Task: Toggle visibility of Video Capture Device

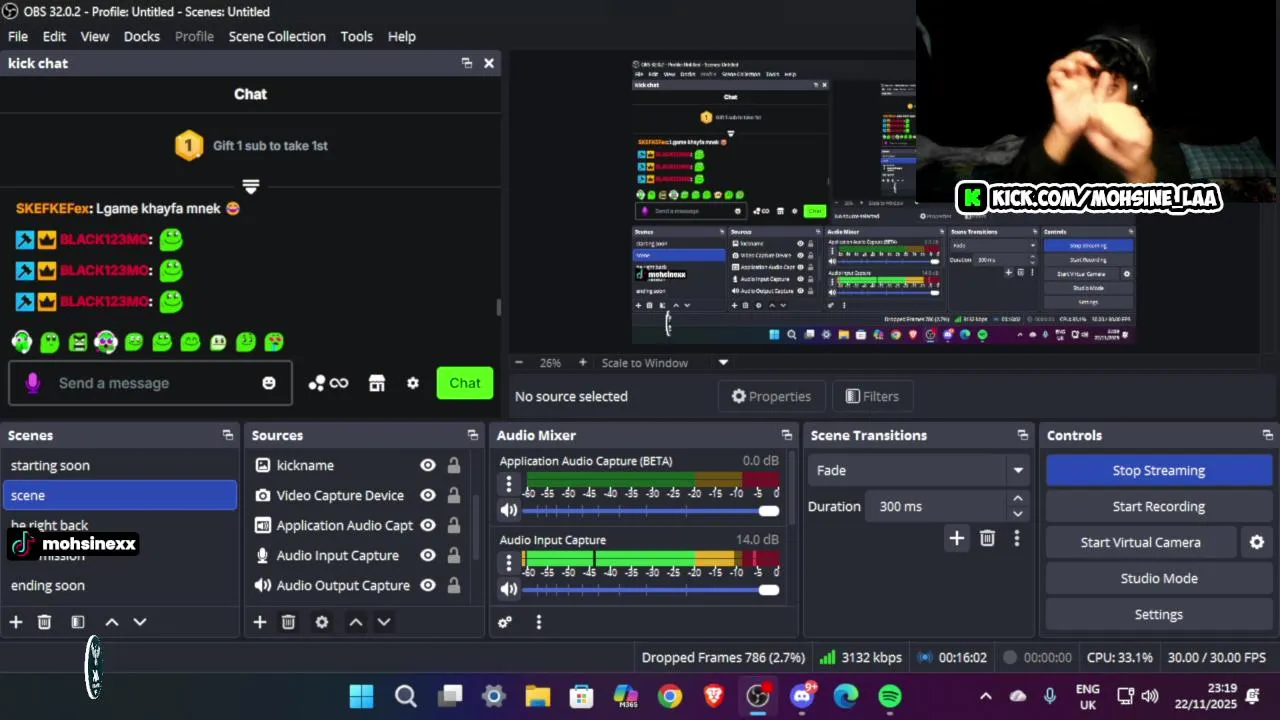Action: click(x=428, y=495)
